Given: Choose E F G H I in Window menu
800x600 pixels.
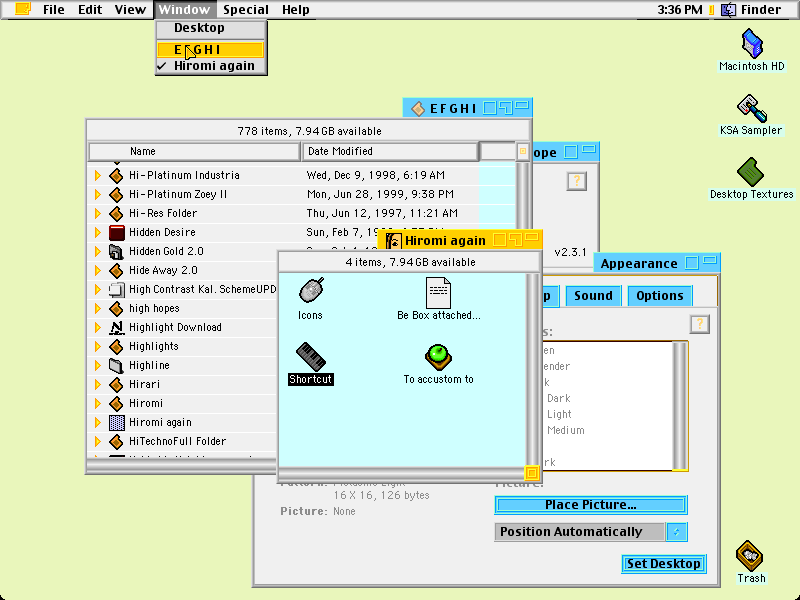Looking at the screenshot, I should [x=210, y=49].
